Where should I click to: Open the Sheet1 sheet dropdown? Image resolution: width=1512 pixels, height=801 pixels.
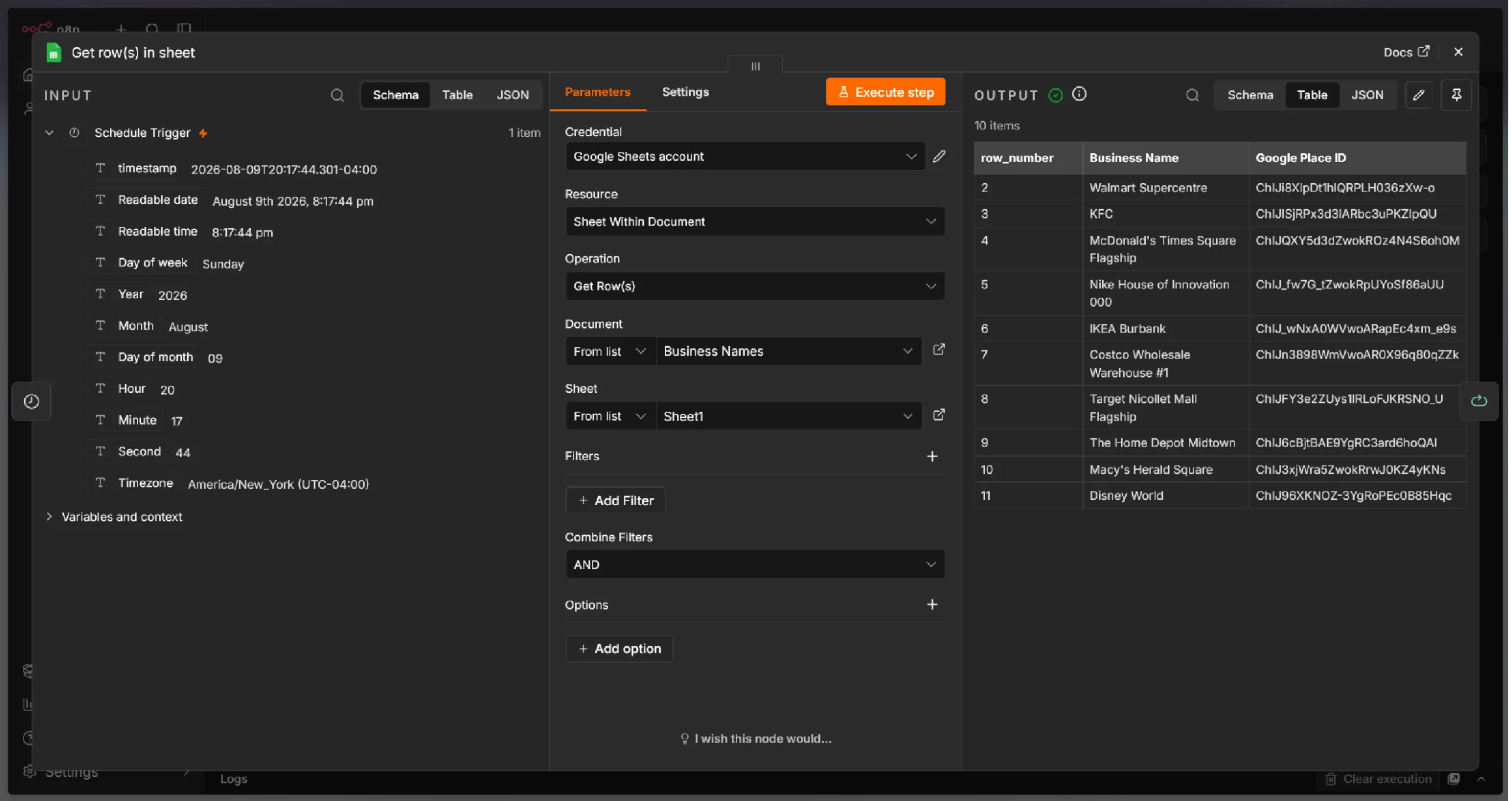(788, 416)
